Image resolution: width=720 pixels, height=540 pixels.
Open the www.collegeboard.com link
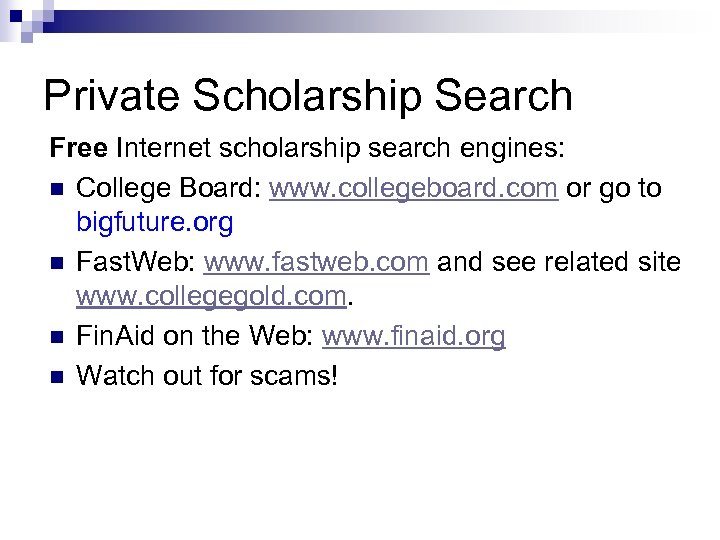click(x=413, y=189)
